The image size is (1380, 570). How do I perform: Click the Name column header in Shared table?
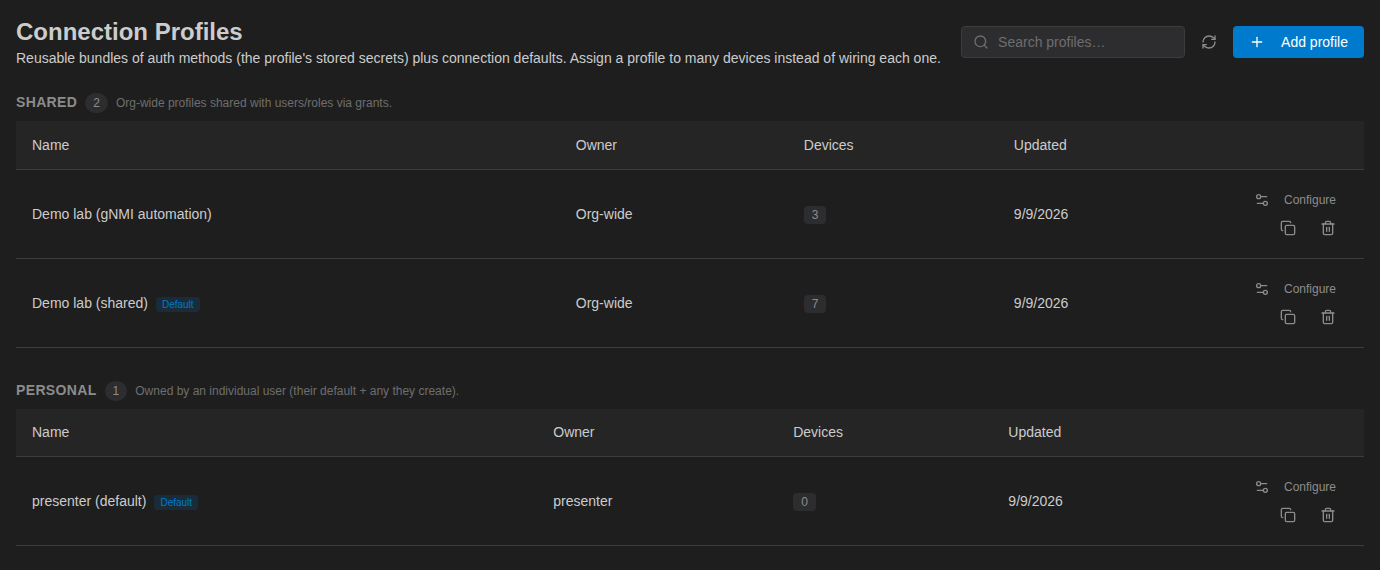tap(50, 145)
